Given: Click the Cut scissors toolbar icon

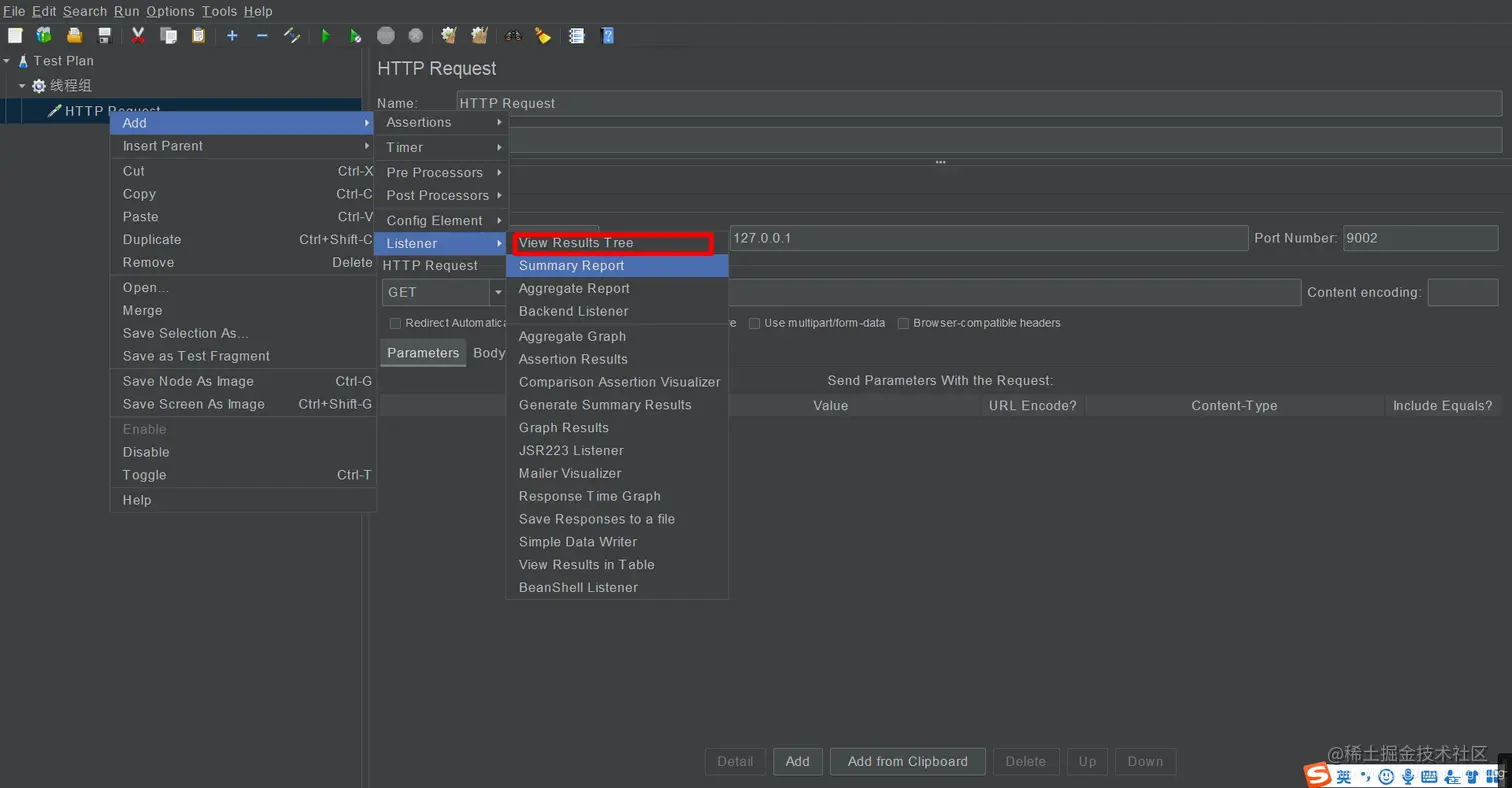Looking at the screenshot, I should pos(138,35).
